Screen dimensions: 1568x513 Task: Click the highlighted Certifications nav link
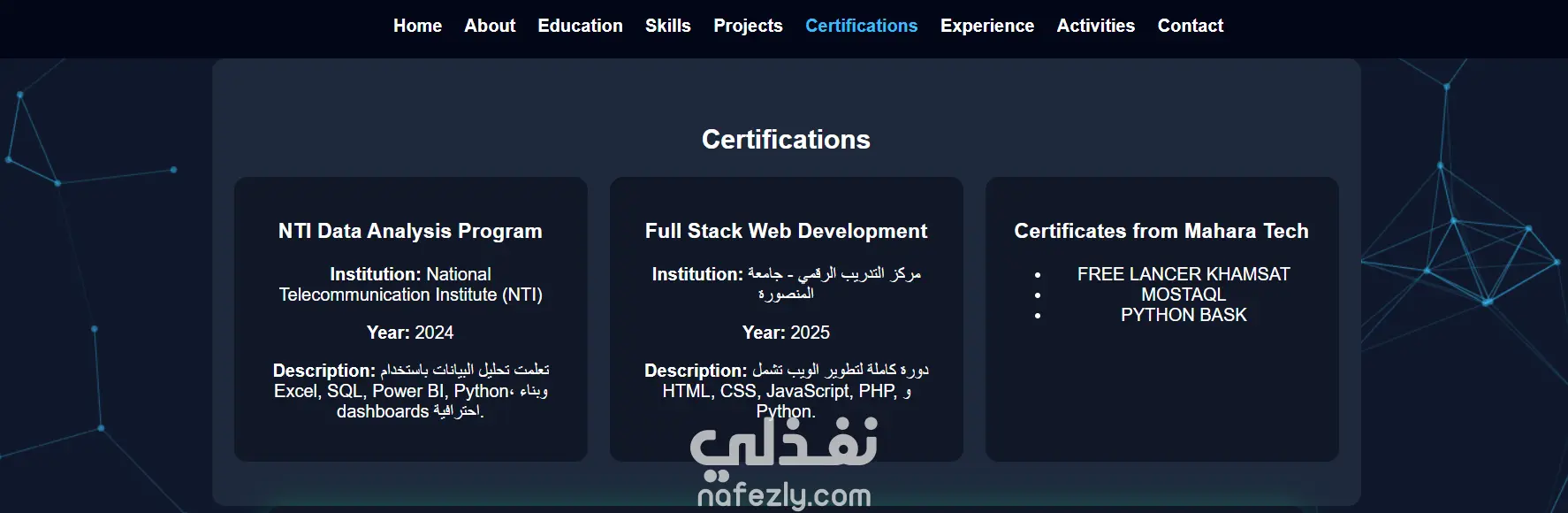pos(861,26)
